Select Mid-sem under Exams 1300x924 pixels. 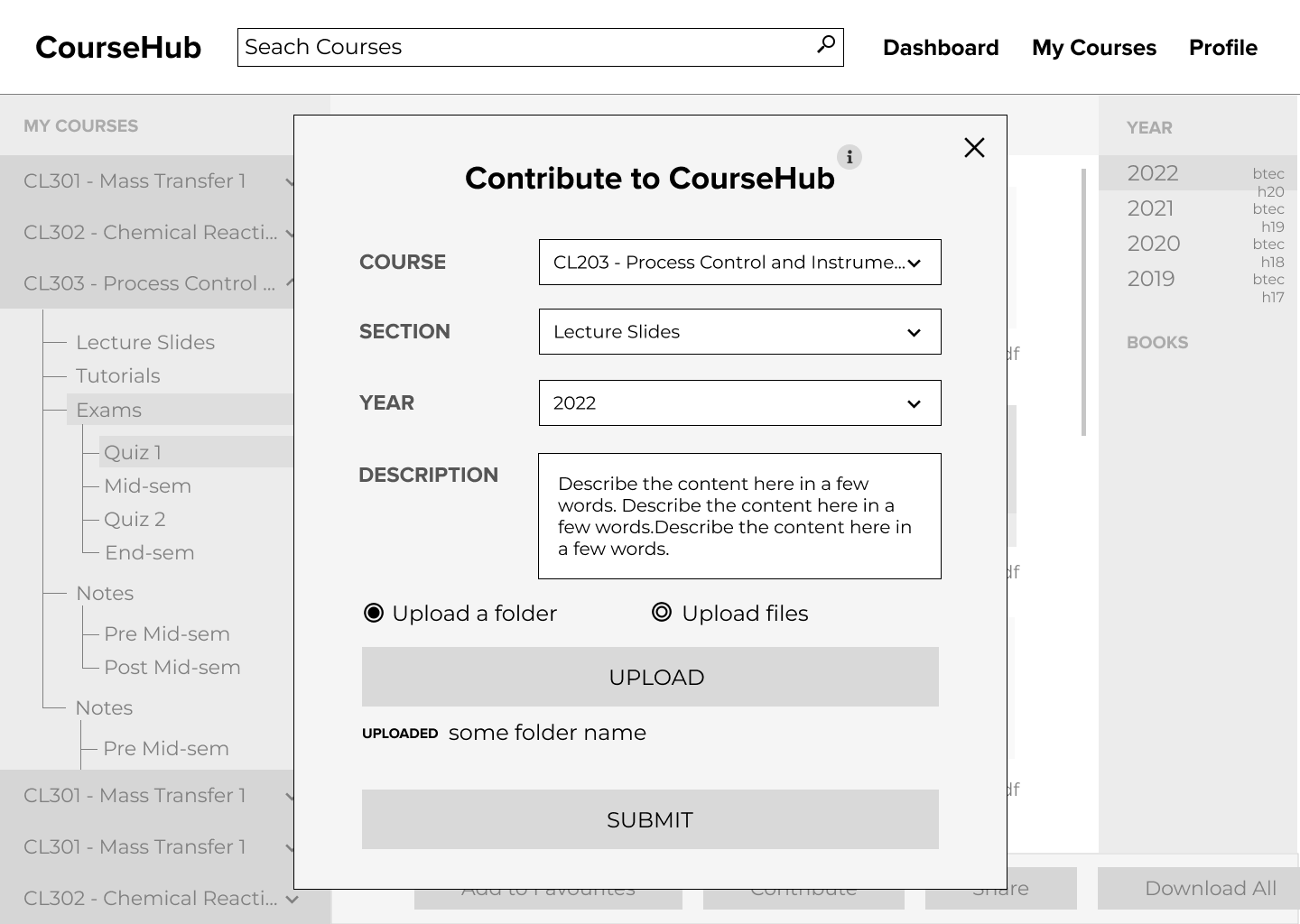pyautogui.click(x=147, y=486)
